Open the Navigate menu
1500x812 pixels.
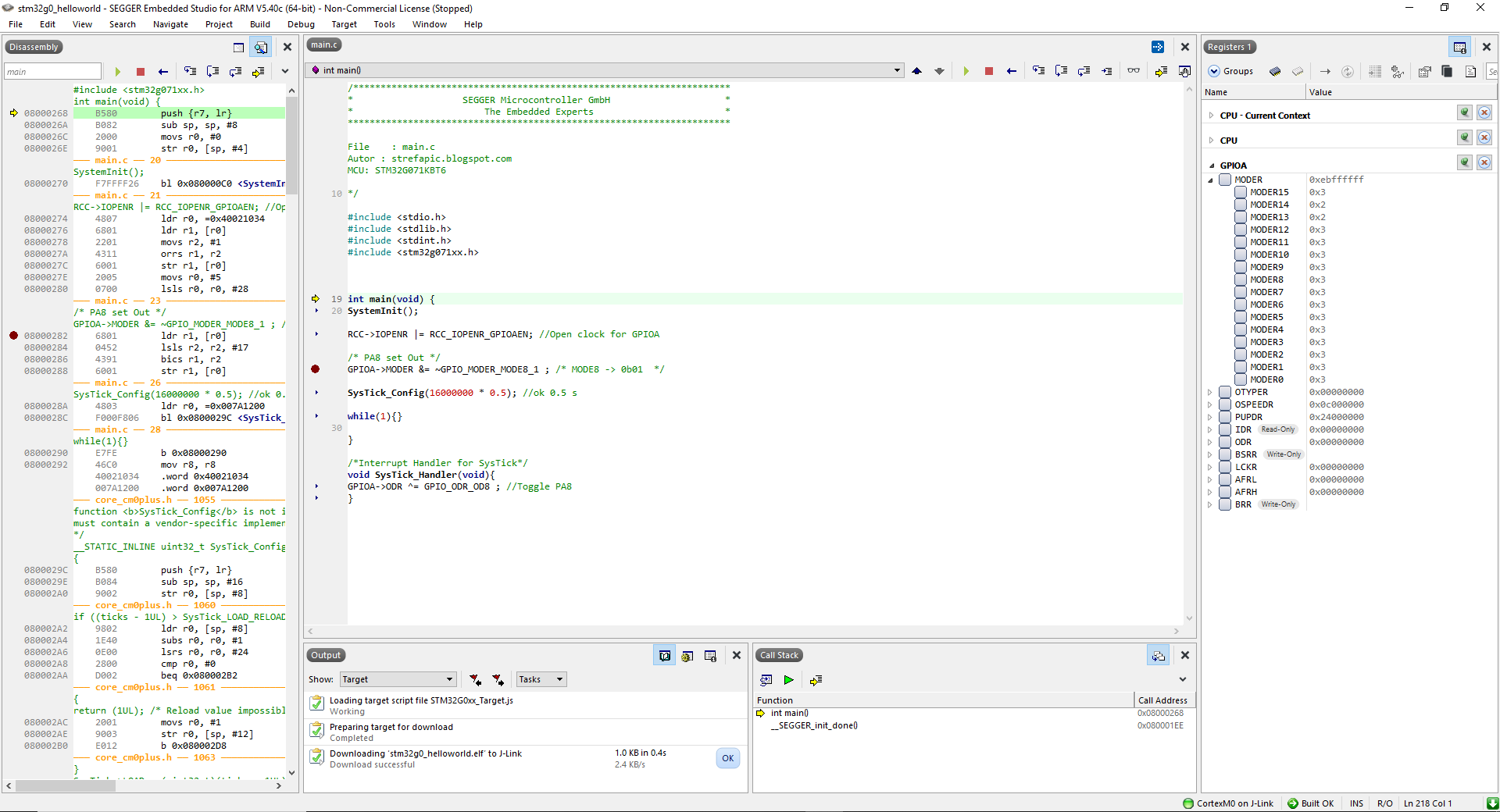click(x=170, y=24)
